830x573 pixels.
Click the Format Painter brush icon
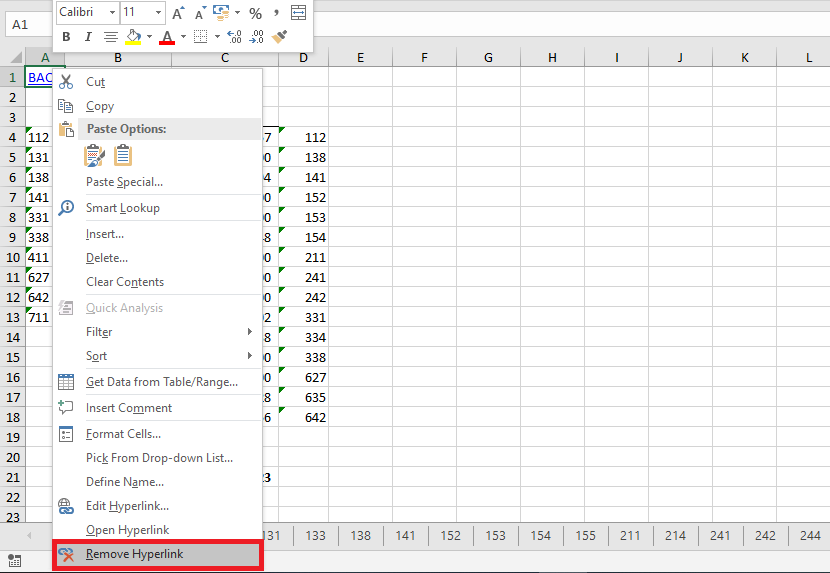(x=280, y=37)
